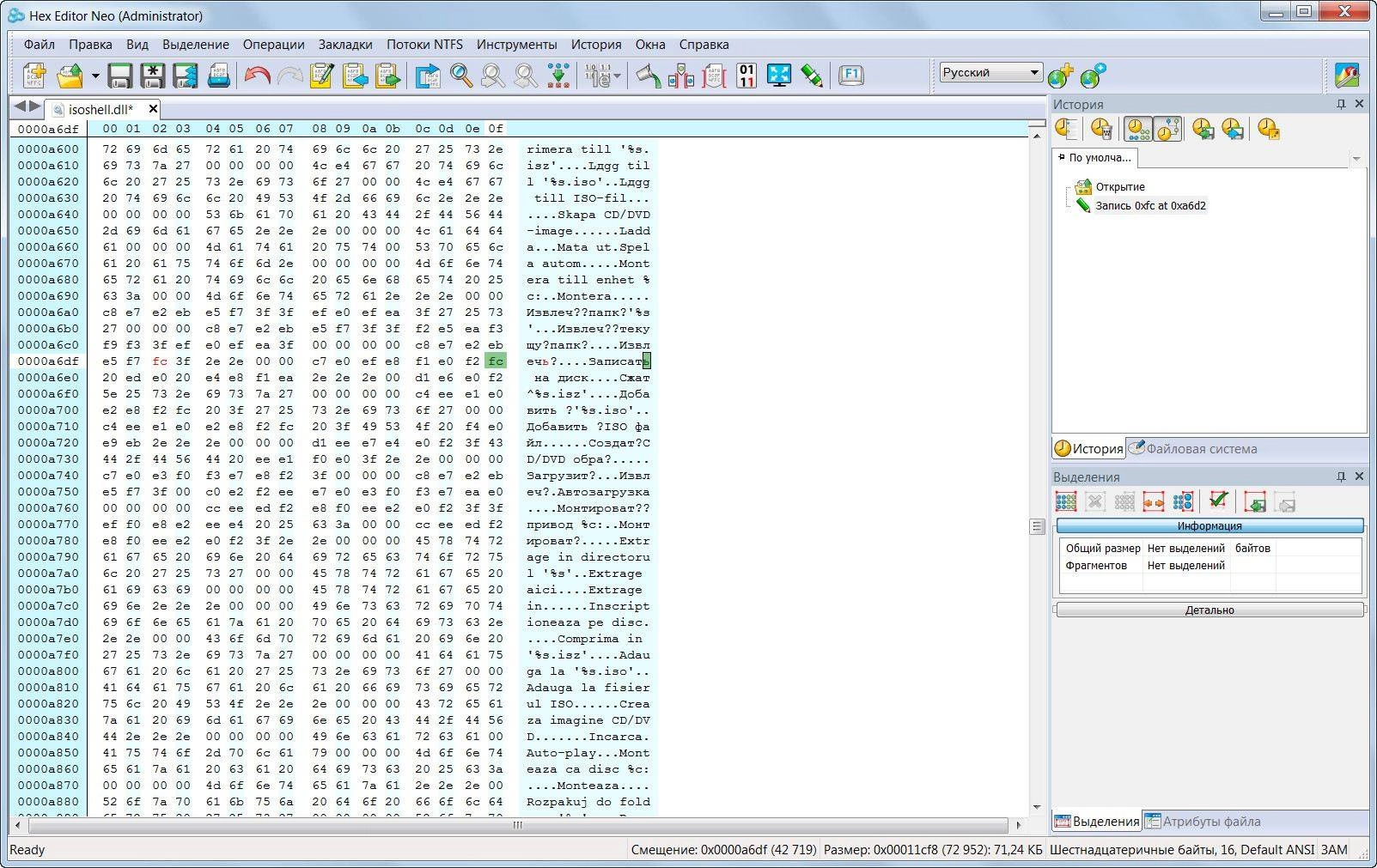Open the Потоки NTFS menu
This screenshot has height=868, width=1377.
click(x=424, y=45)
